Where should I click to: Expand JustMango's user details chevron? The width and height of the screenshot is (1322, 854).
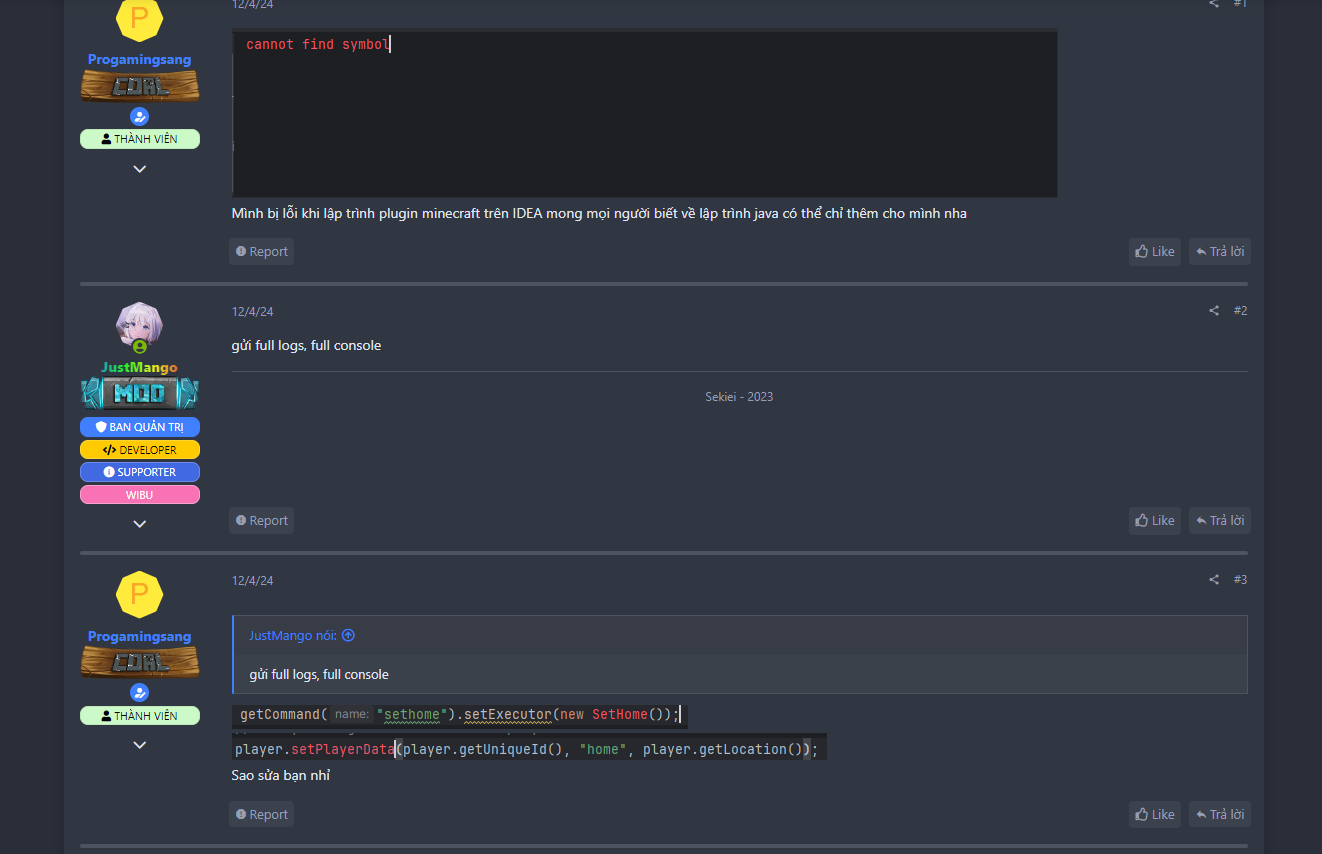pos(140,523)
